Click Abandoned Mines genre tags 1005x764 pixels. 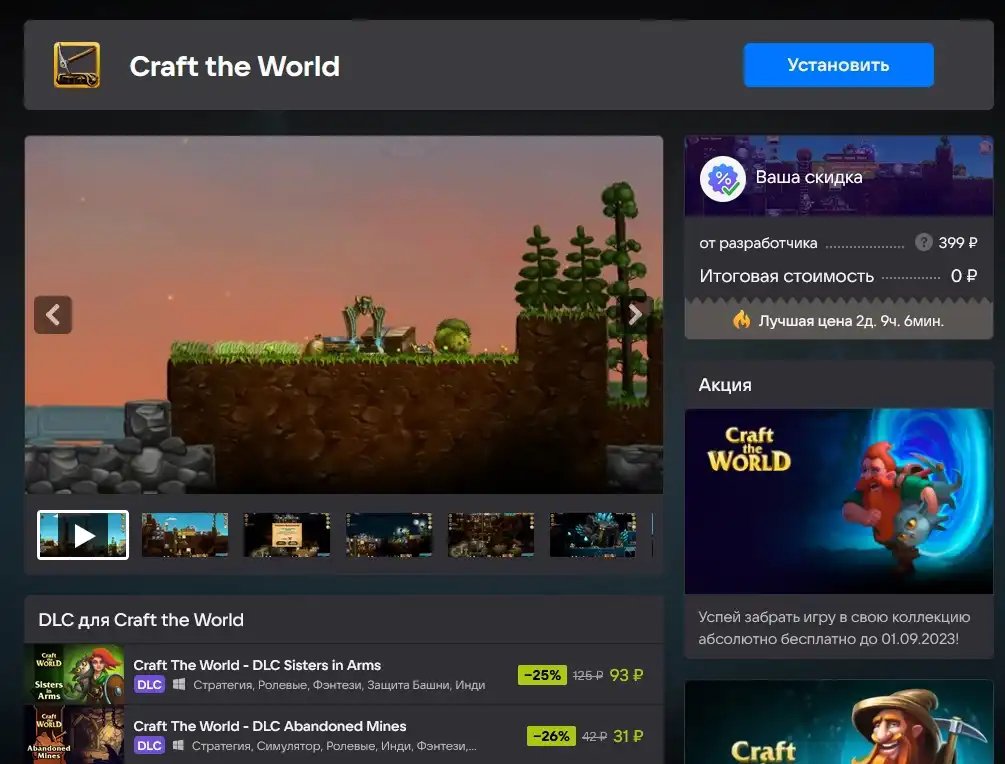coord(334,746)
